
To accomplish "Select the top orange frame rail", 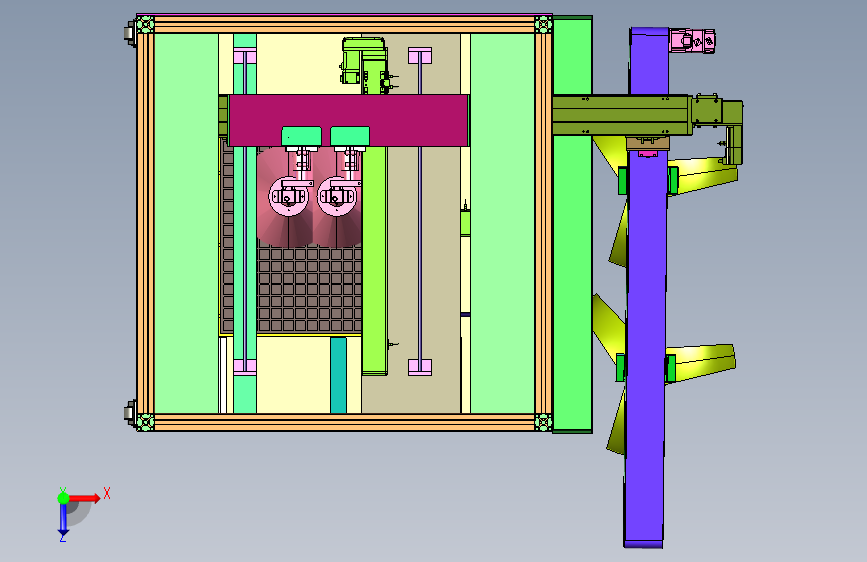I will 344,25.
